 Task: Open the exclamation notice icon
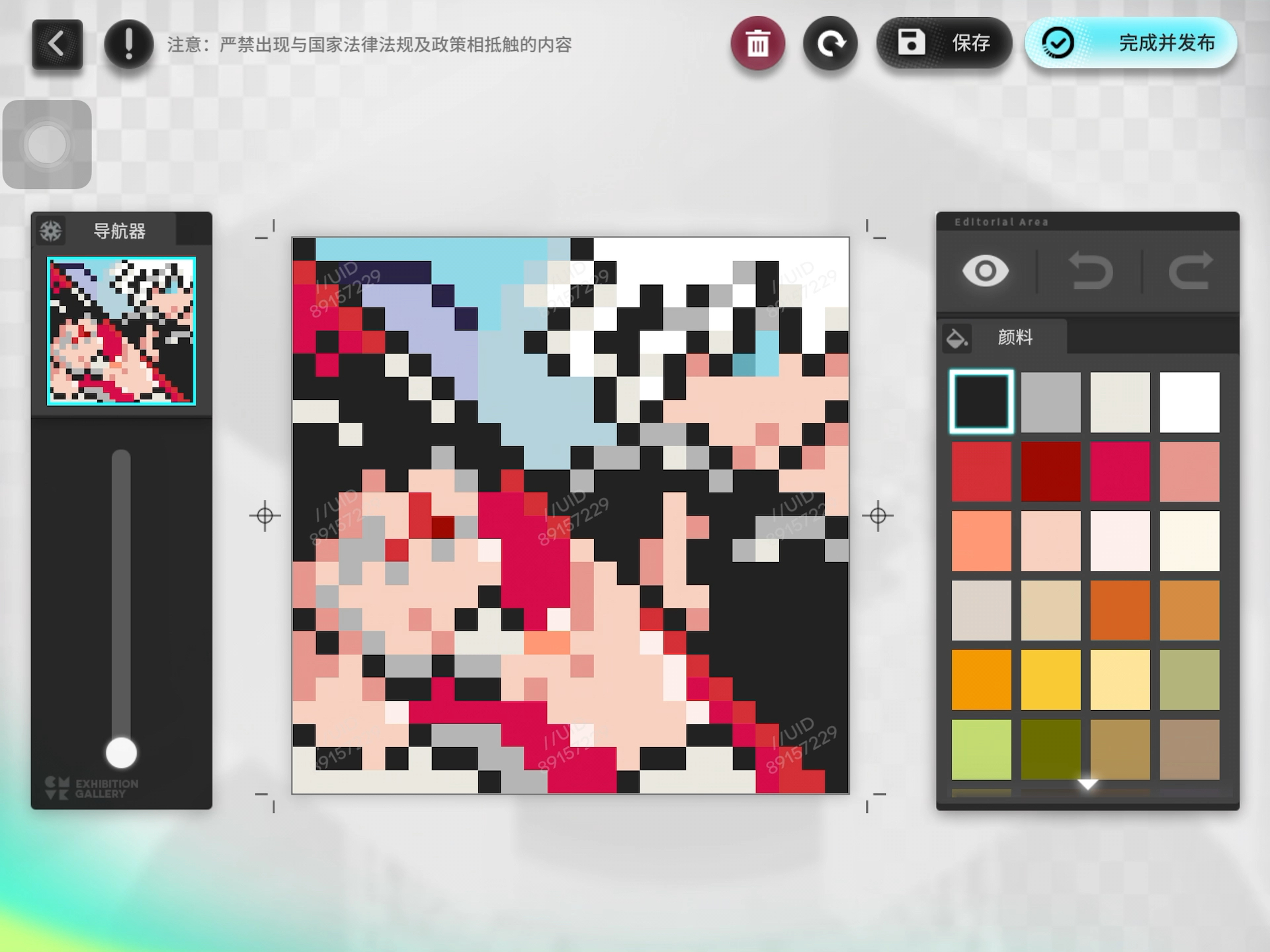(x=128, y=44)
